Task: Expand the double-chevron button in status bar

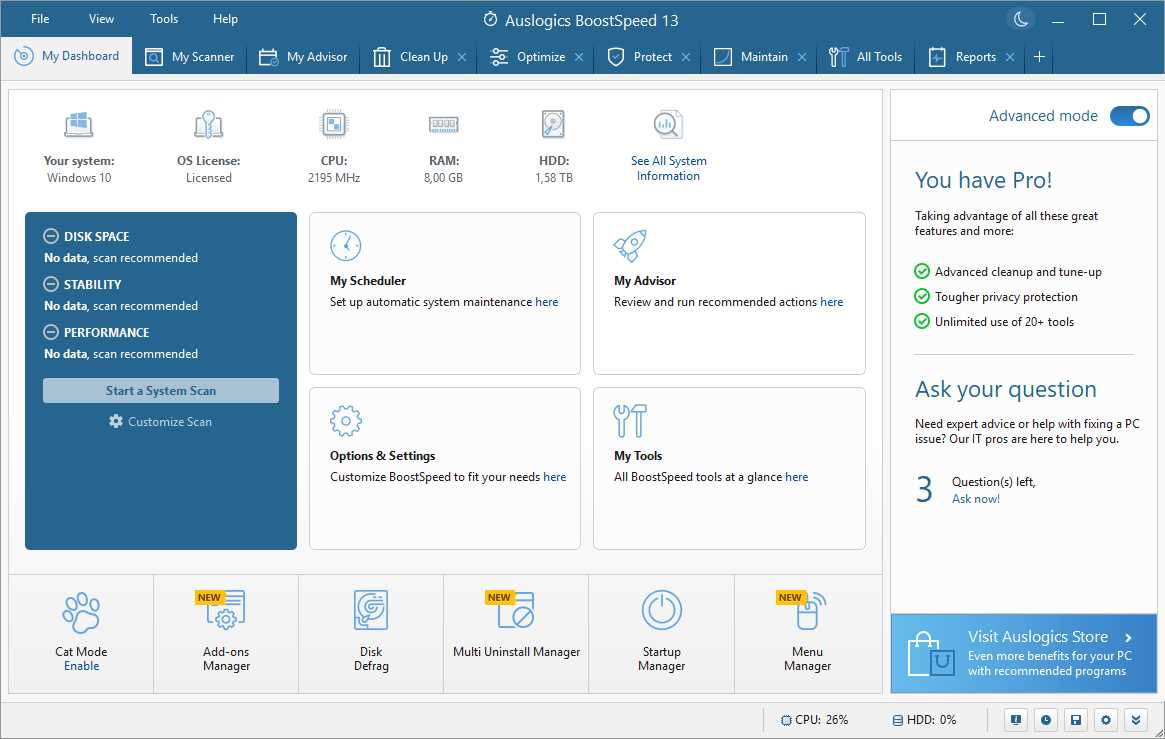Action: coord(1135,720)
